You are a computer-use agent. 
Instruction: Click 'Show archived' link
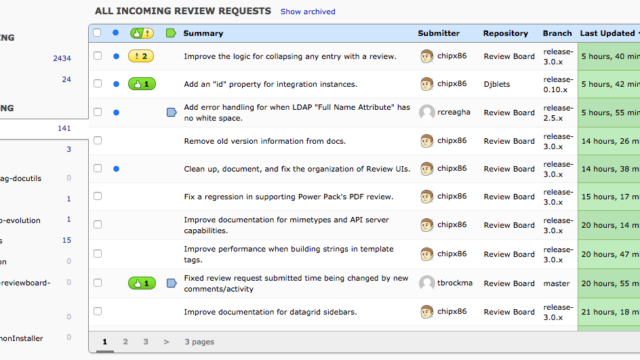click(x=308, y=12)
